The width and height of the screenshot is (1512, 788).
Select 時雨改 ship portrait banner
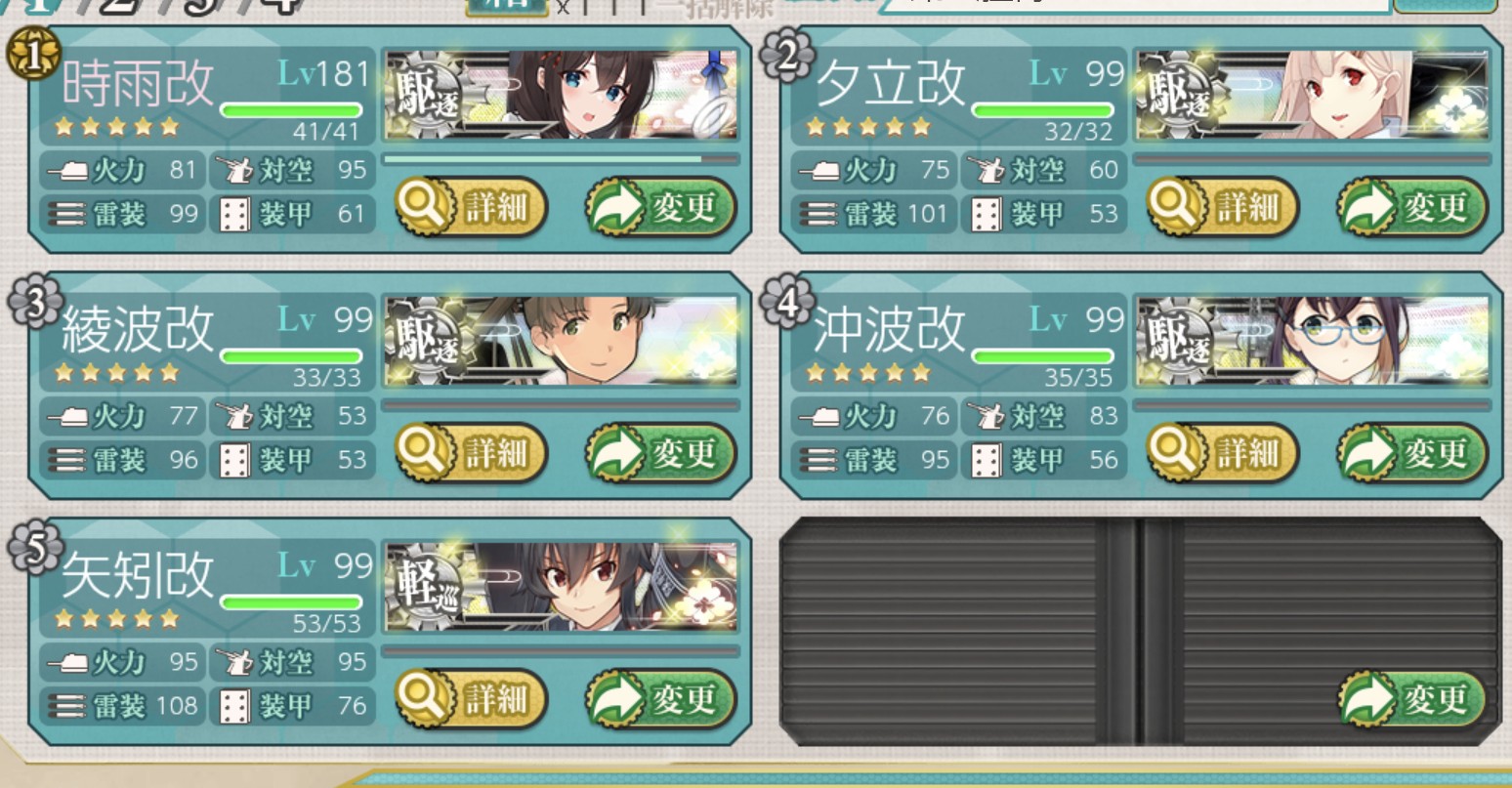click(x=562, y=95)
